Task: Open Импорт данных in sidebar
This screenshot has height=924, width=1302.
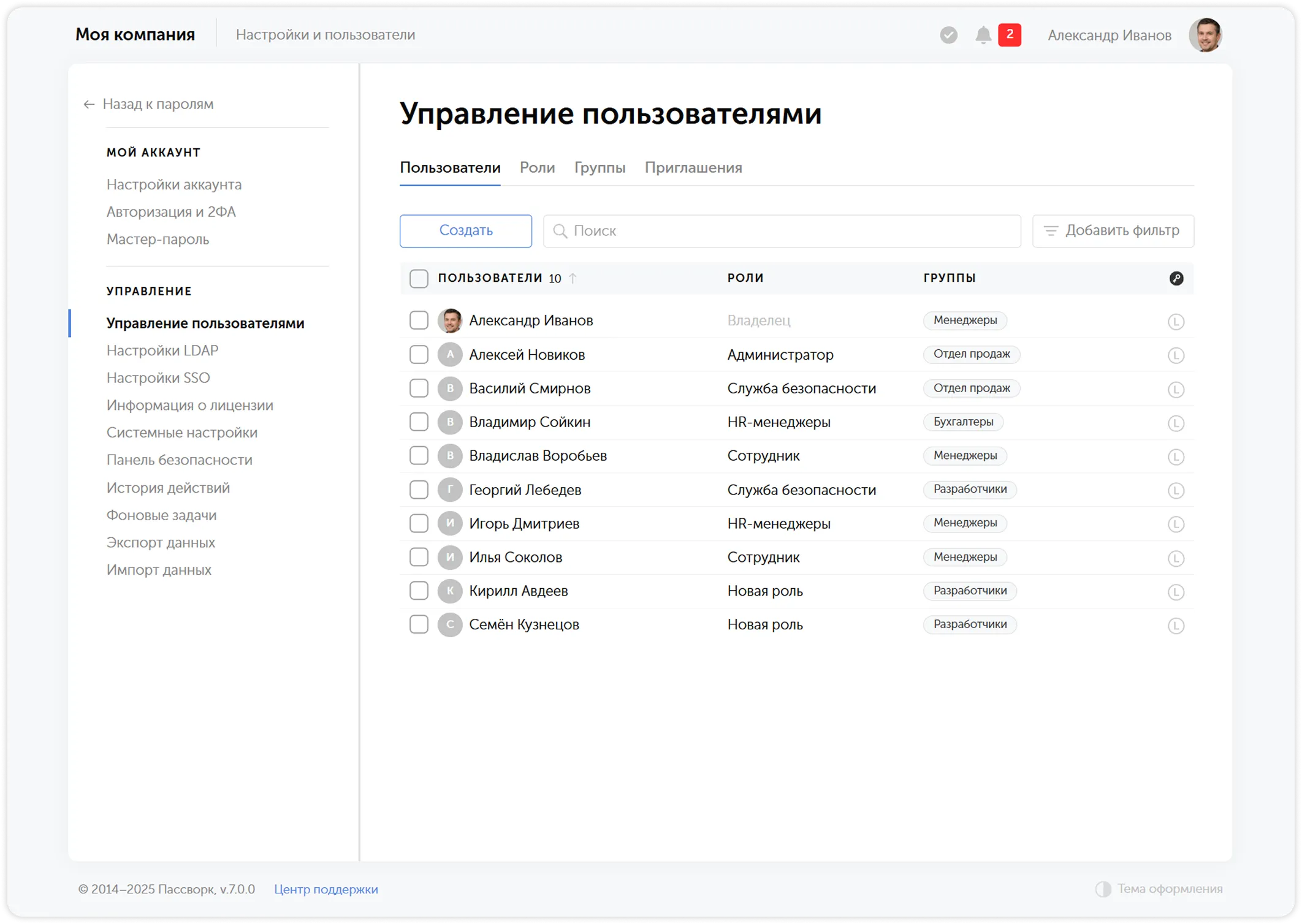Action: 159,570
